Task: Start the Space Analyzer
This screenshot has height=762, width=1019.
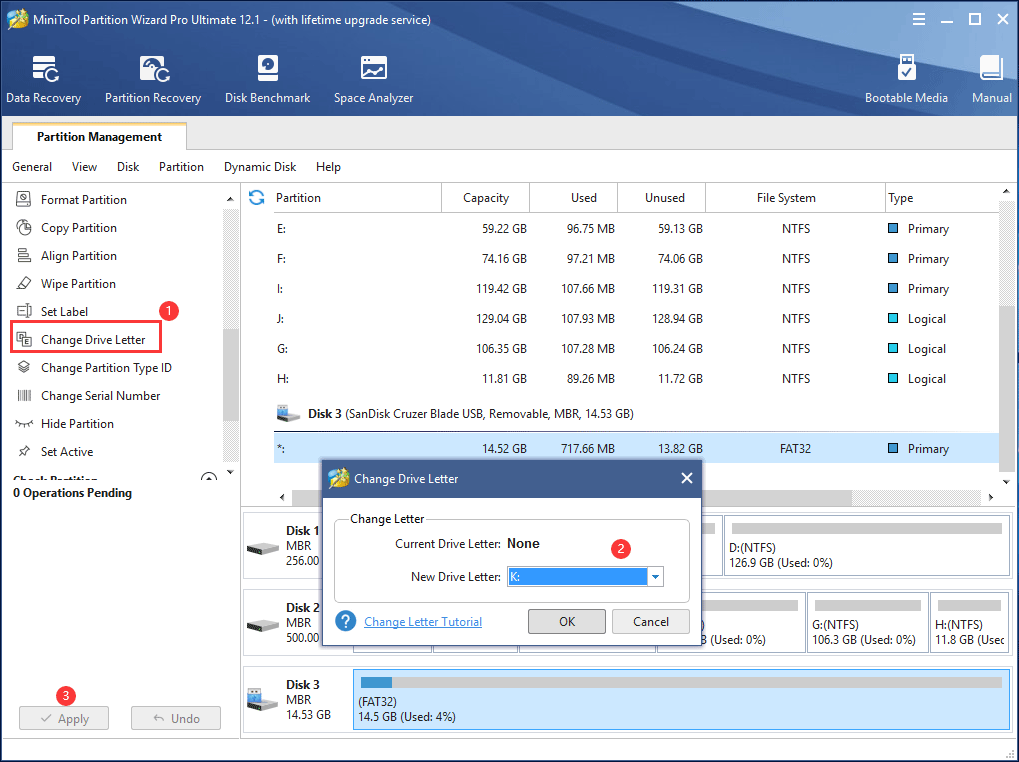Action: point(374,79)
